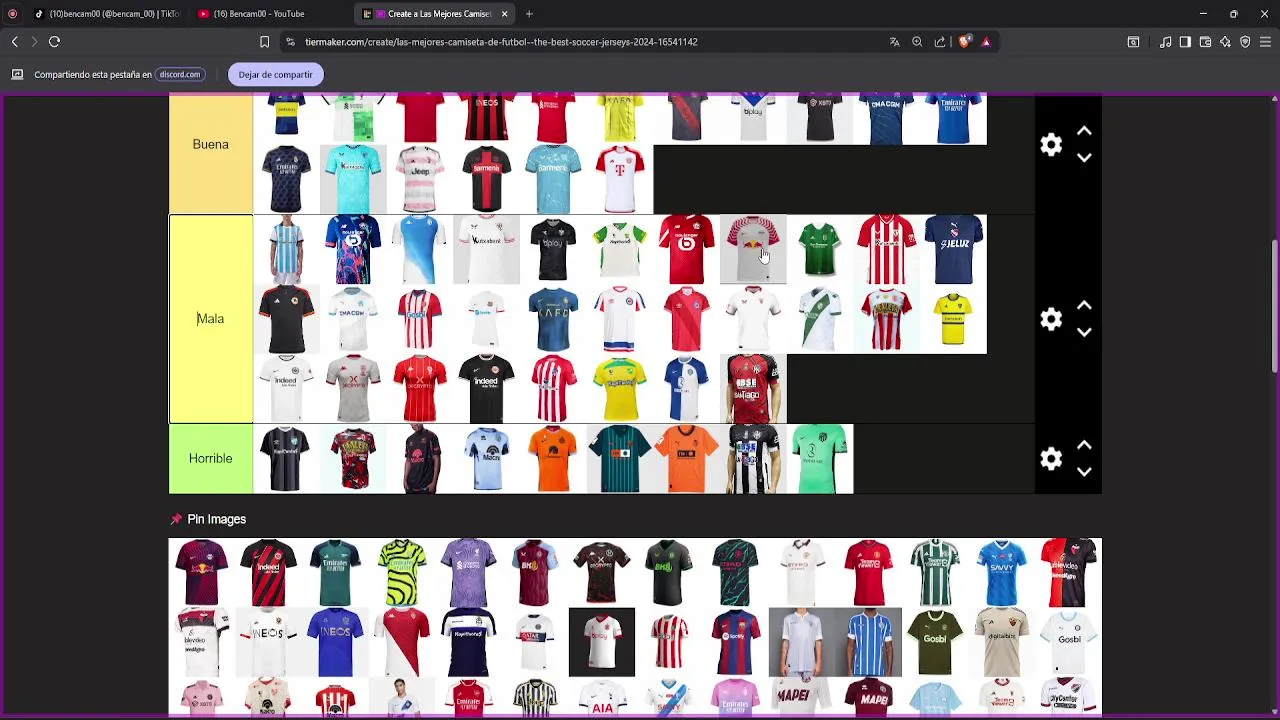
Task: Pick blue SAVVY jersey in image pool
Action: coord(1002,573)
